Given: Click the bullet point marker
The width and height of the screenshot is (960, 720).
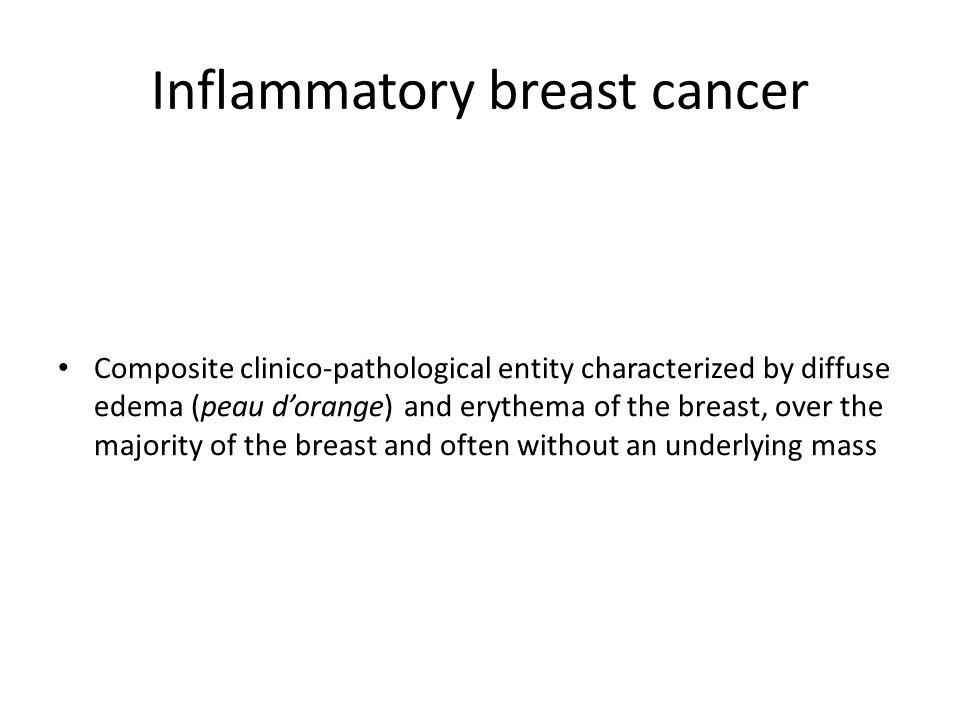Looking at the screenshot, I should click(x=62, y=368).
